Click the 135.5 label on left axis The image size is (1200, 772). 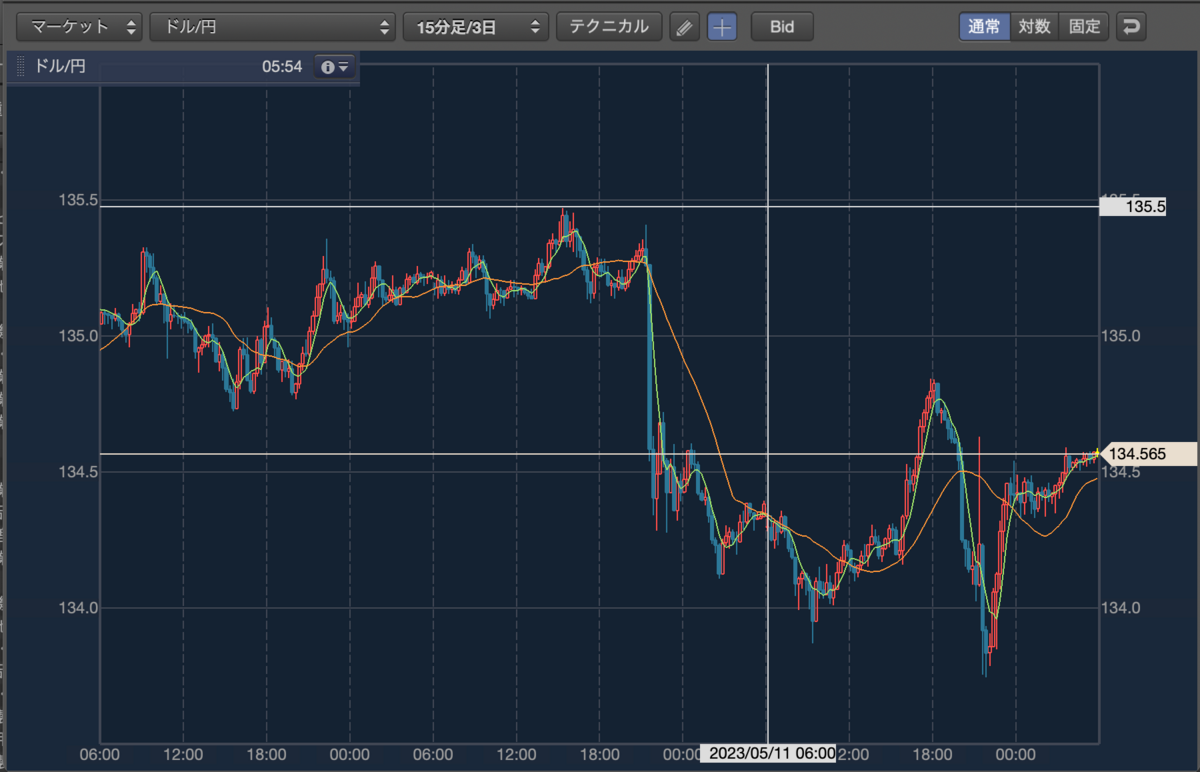pos(78,201)
